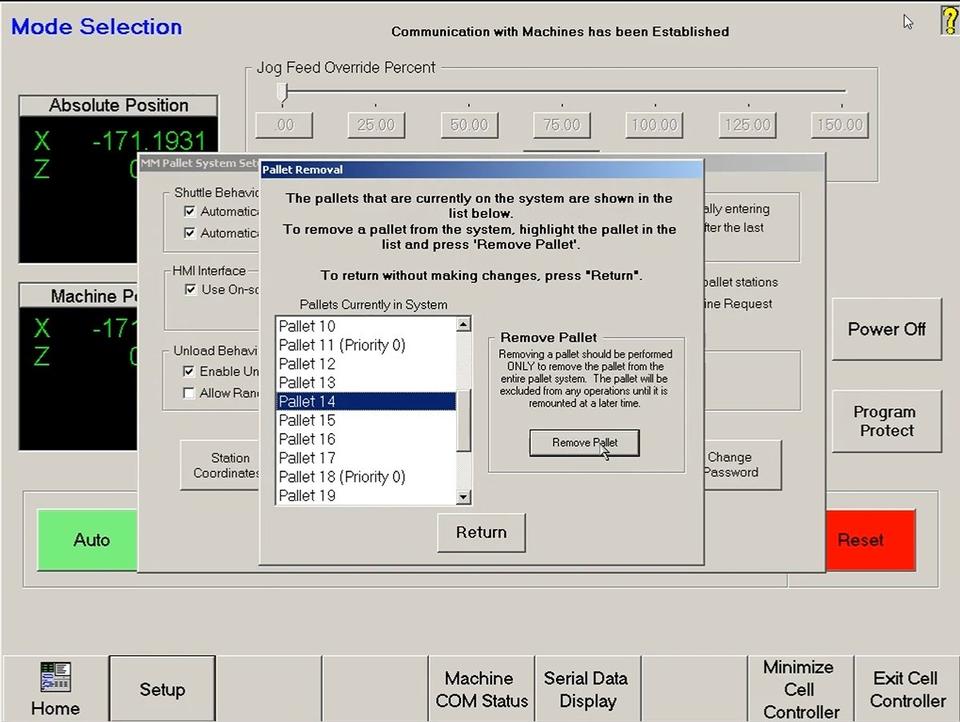Set jog feed override to 150.00
Viewport: 960px width, 722px height.
click(839, 125)
